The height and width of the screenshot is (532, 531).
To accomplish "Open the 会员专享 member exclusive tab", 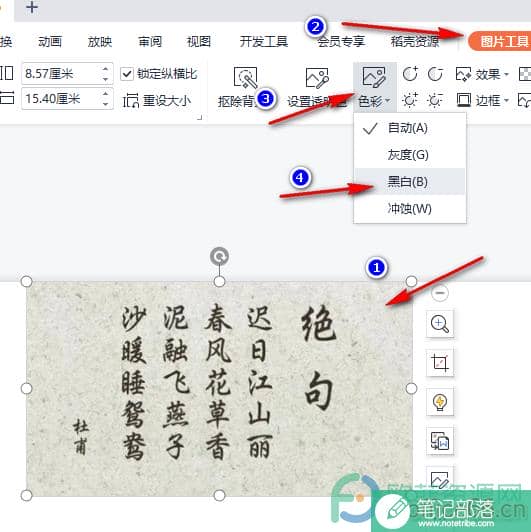I will click(x=341, y=41).
